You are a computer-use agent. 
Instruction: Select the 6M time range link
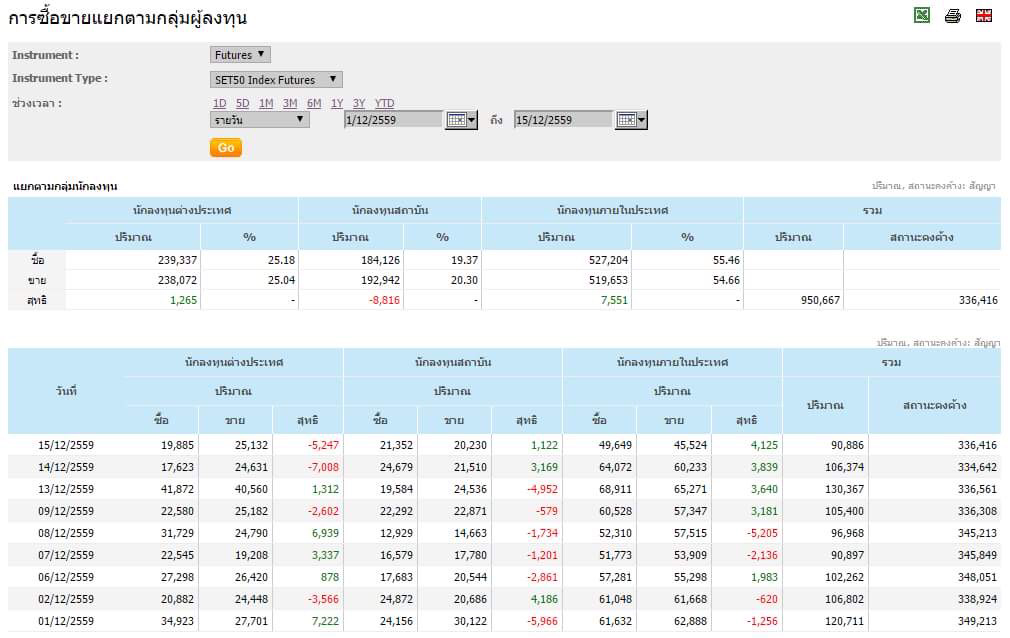coord(314,103)
